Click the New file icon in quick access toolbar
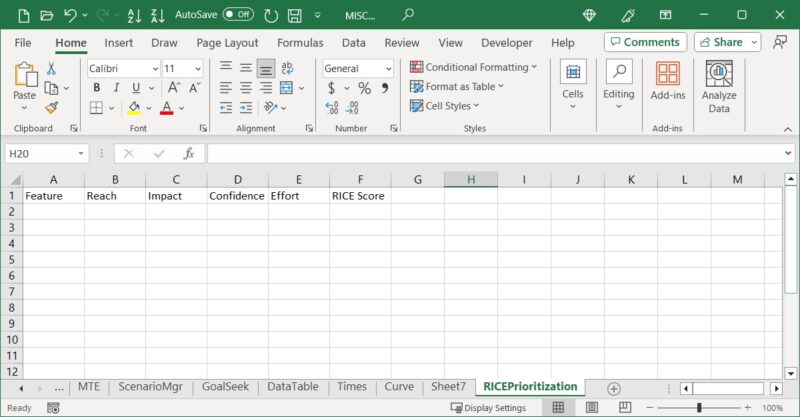The height and width of the screenshot is (417, 800). coord(23,15)
